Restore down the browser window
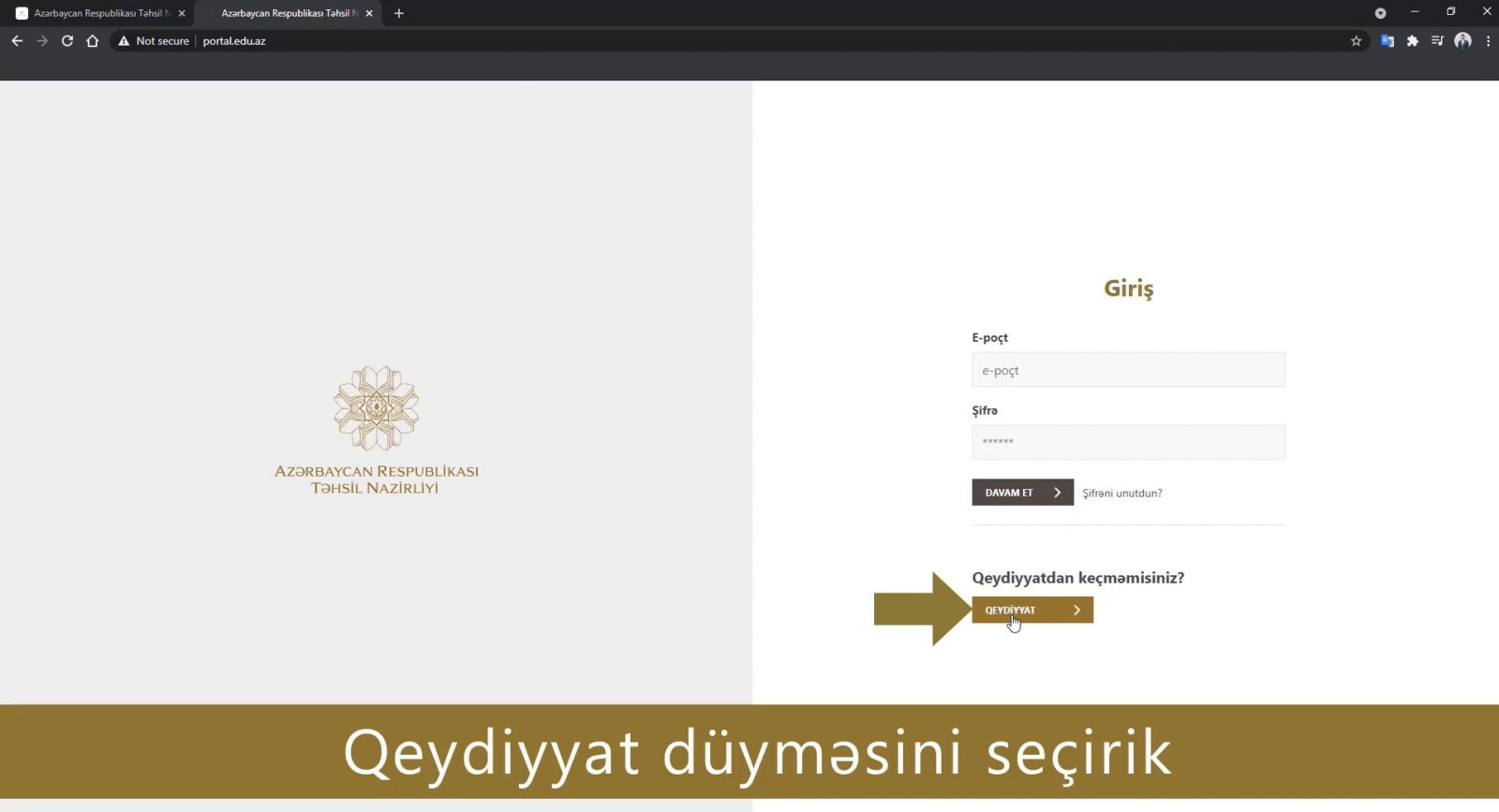The height and width of the screenshot is (812, 1499). pos(1450,12)
